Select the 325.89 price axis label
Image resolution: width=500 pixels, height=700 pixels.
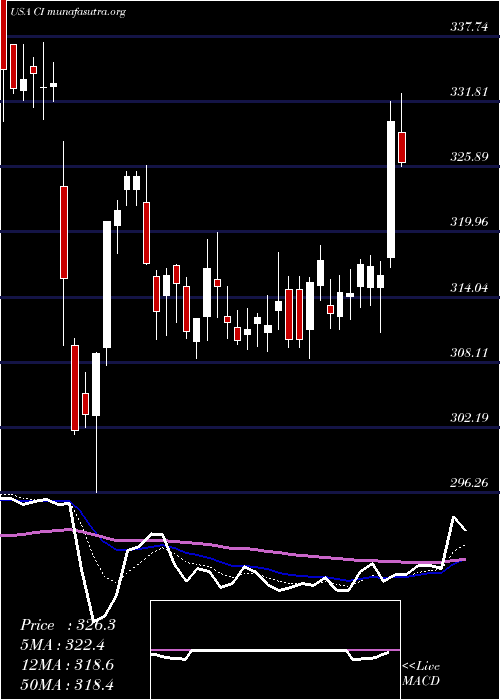coord(470,157)
